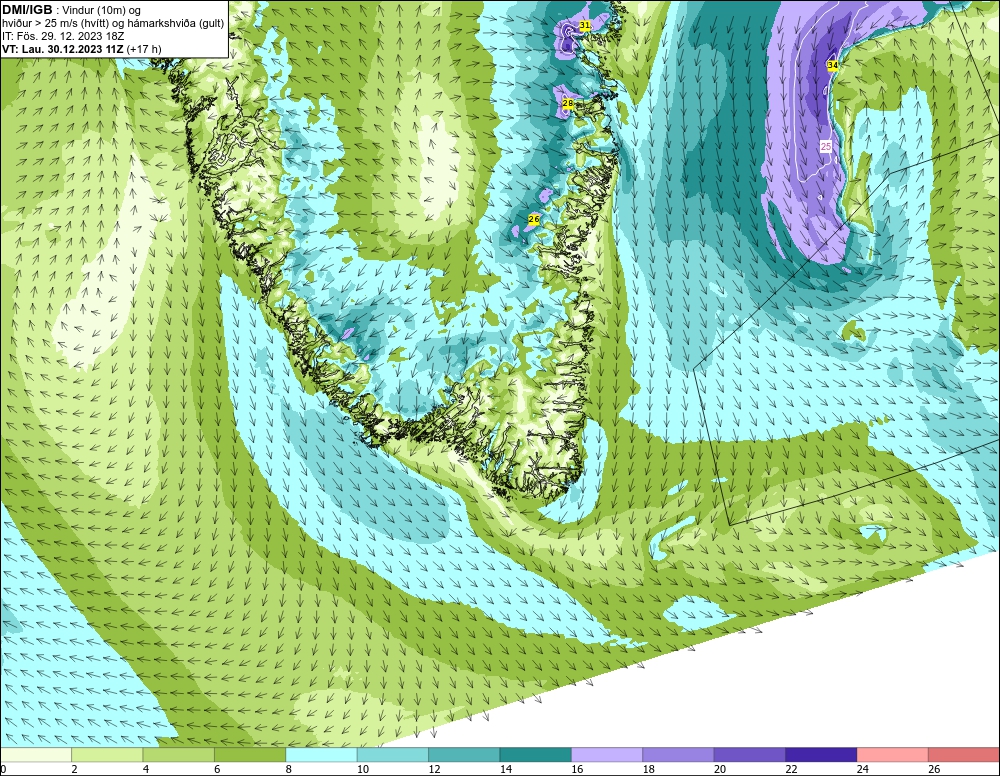
Task: Click the scale label 20
Action: click(720, 769)
